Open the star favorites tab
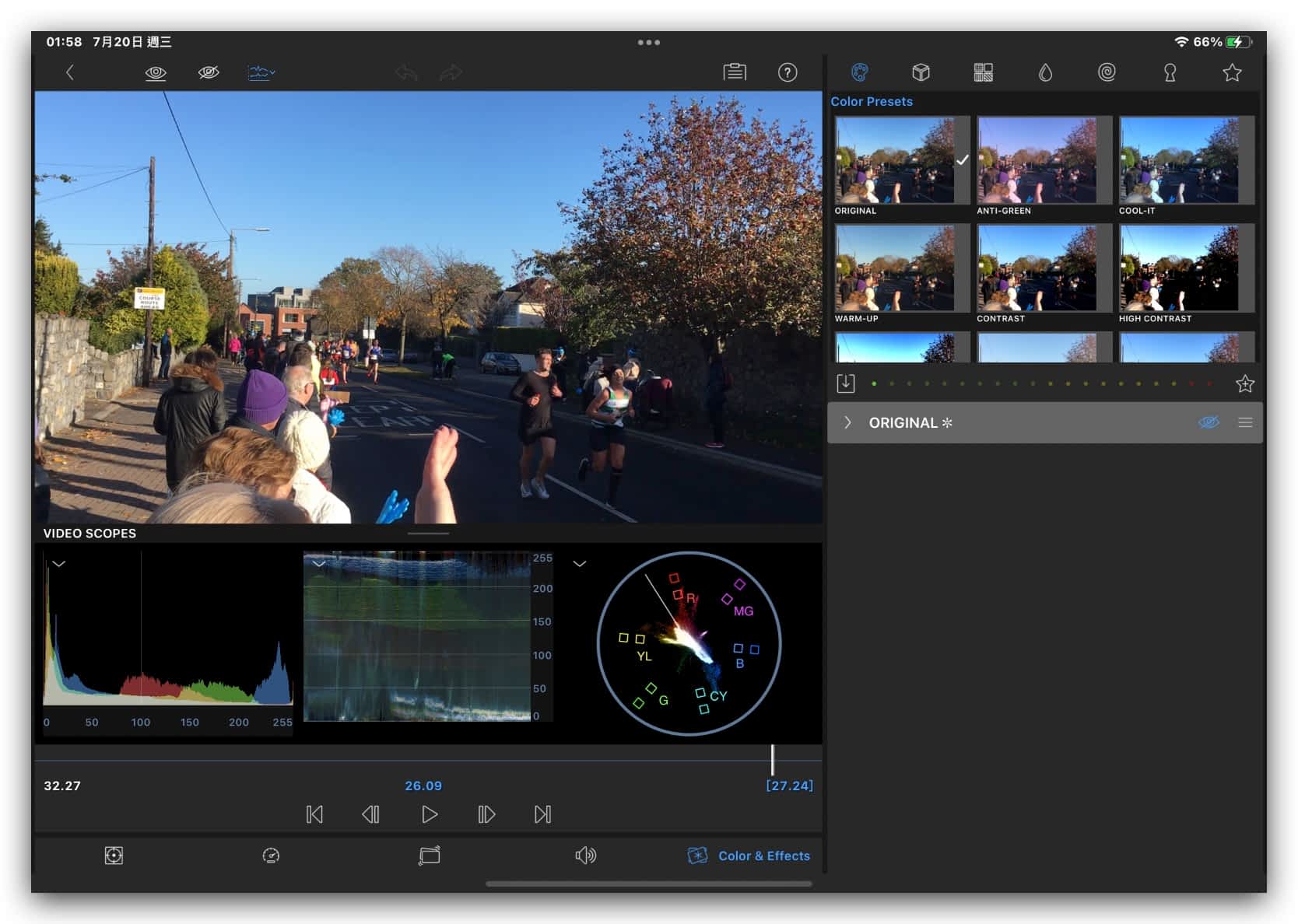 [x=1232, y=72]
